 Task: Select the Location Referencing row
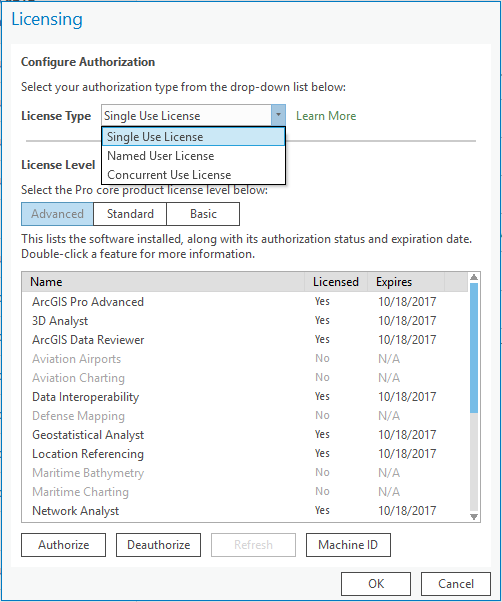[x=245, y=454]
